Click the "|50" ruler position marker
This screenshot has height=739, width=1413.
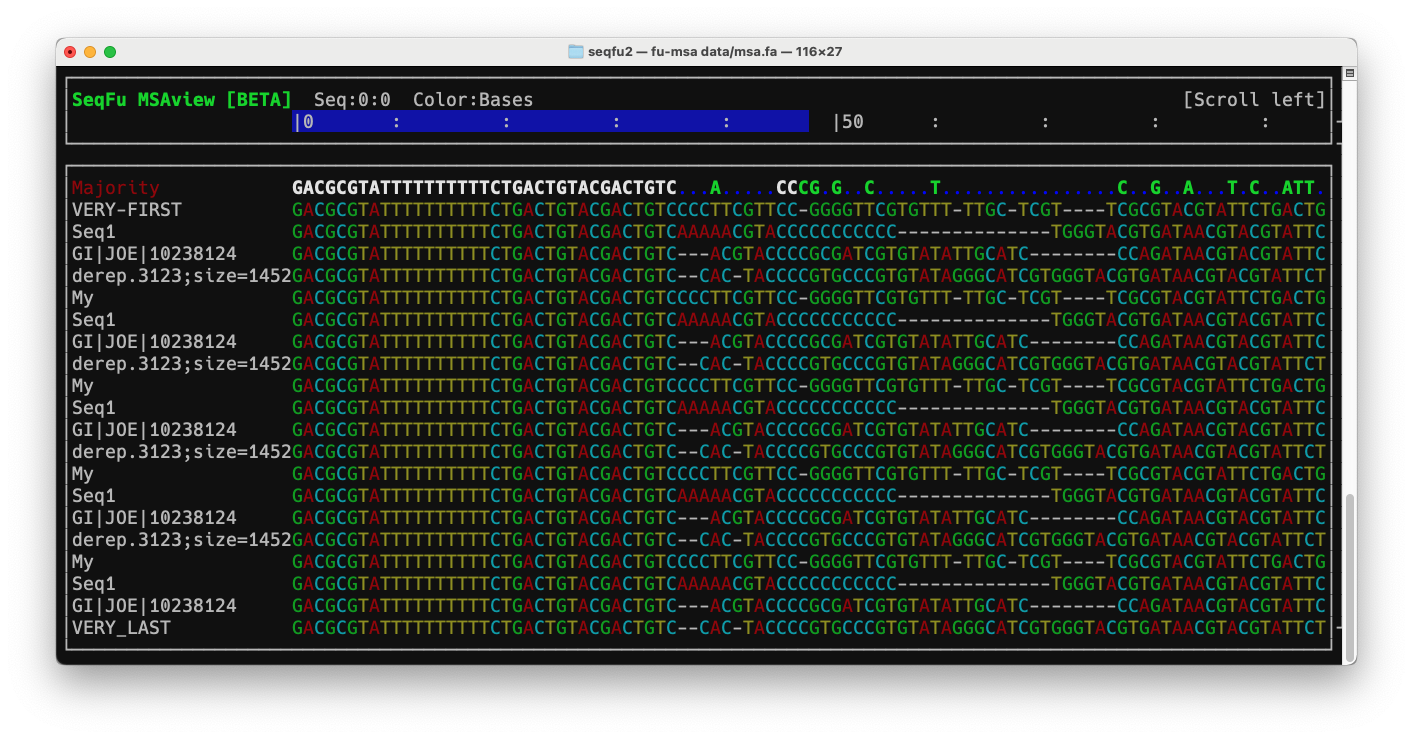point(848,122)
